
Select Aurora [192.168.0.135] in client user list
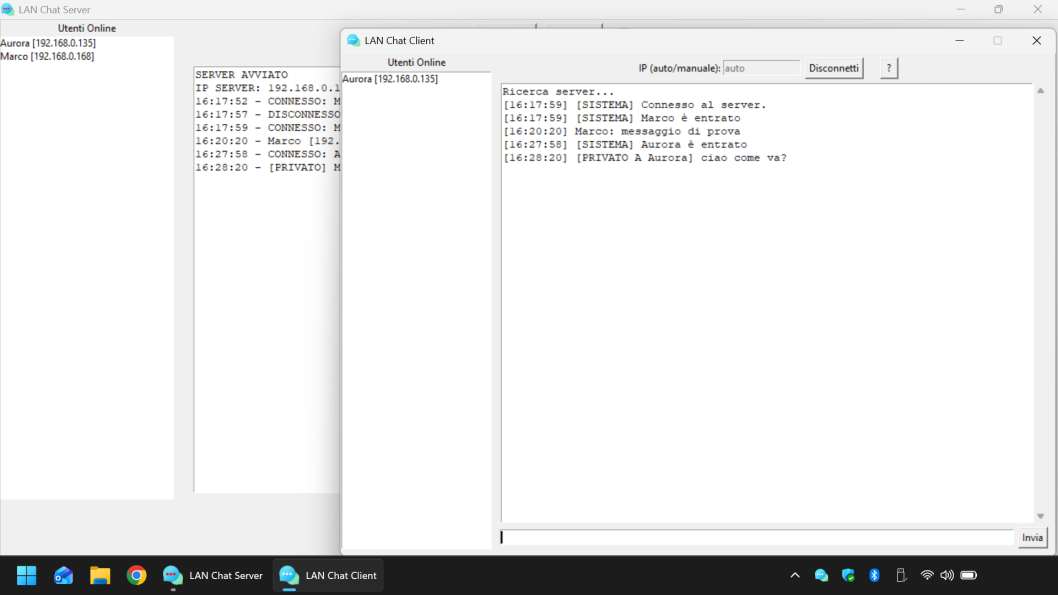pyautogui.click(x=390, y=79)
